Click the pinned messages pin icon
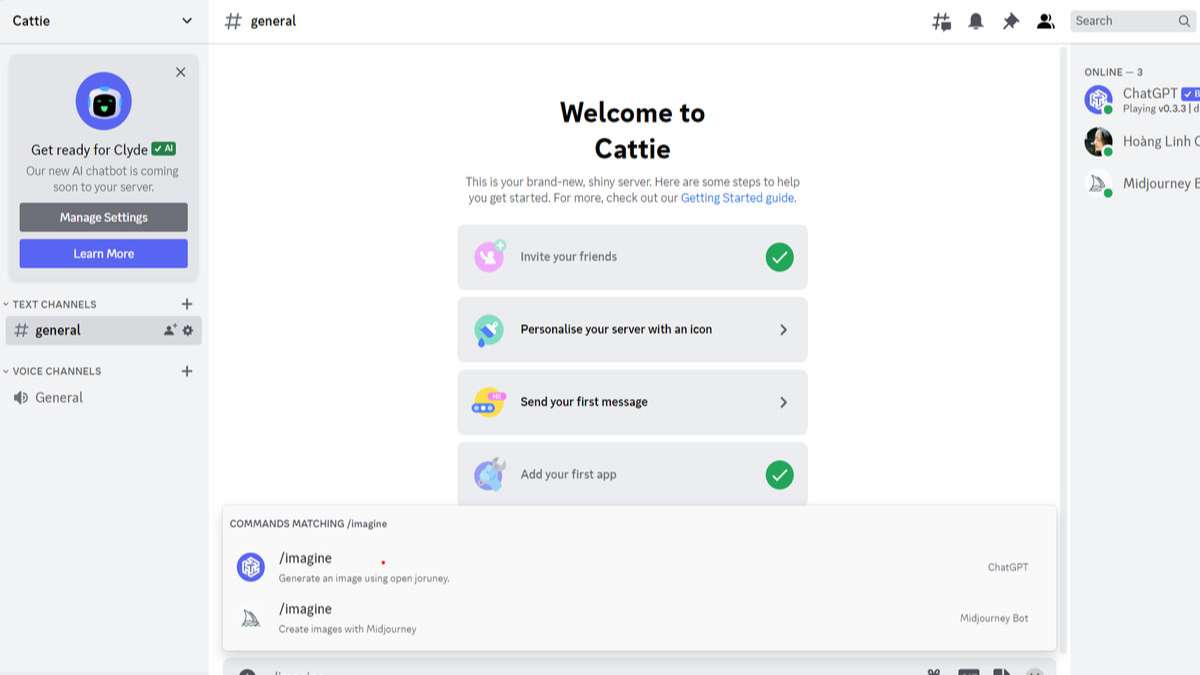This screenshot has height=675, width=1200. [x=1010, y=20]
